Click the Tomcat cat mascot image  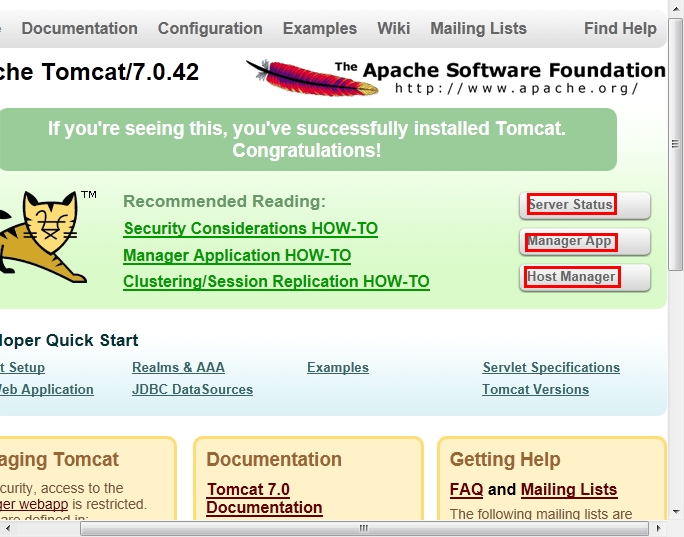point(44,238)
